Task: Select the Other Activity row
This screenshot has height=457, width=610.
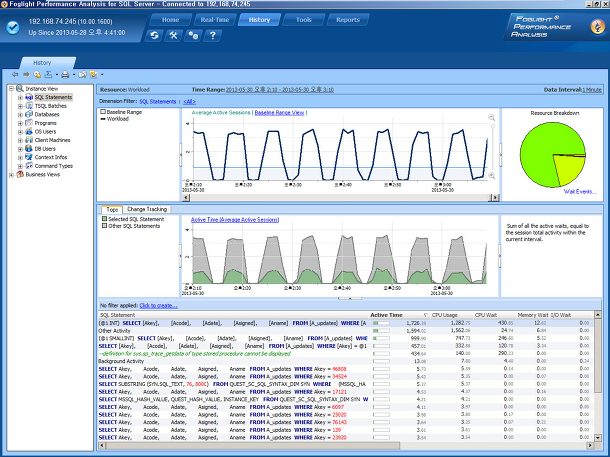Action: pos(345,331)
